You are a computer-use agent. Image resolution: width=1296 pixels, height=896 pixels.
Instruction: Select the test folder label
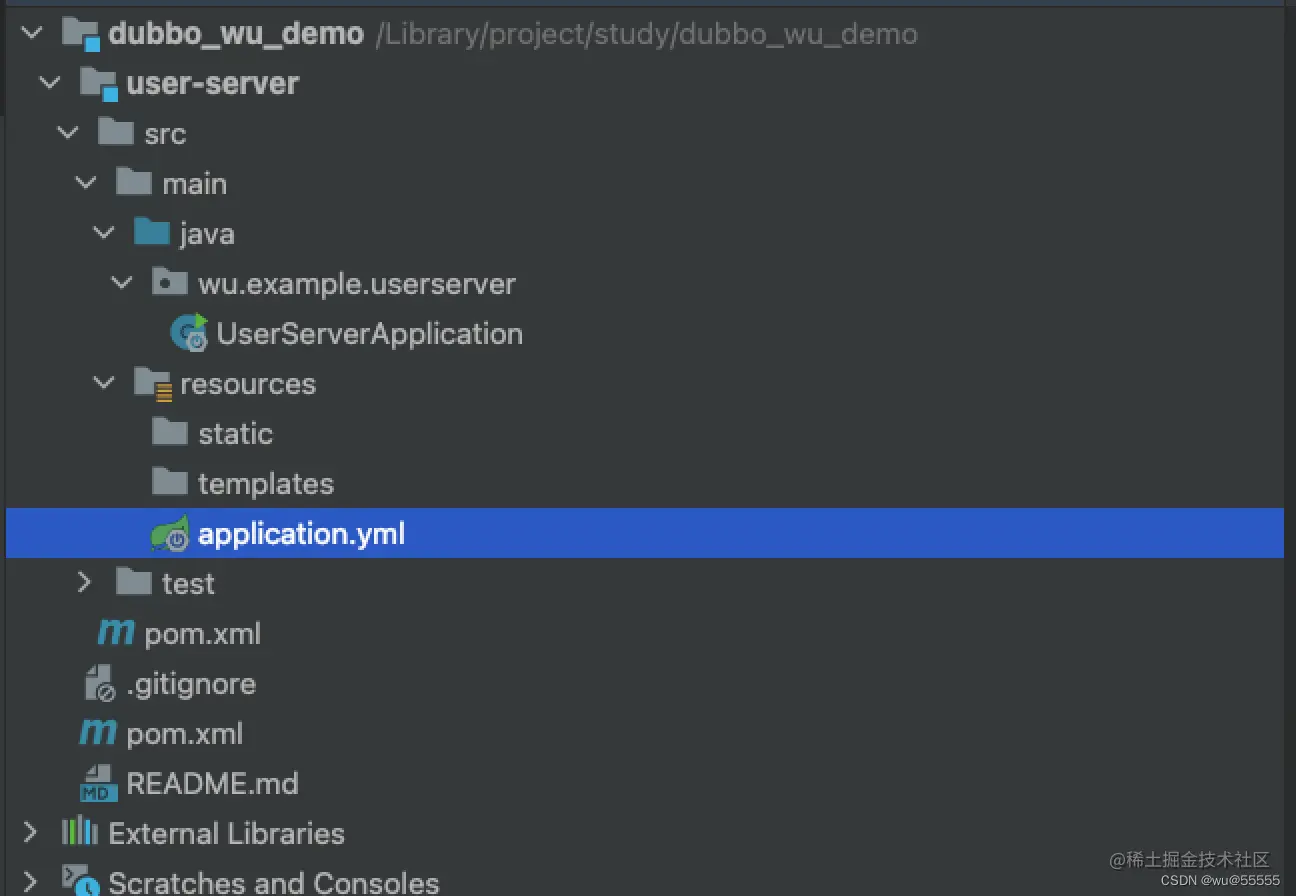[x=188, y=583]
